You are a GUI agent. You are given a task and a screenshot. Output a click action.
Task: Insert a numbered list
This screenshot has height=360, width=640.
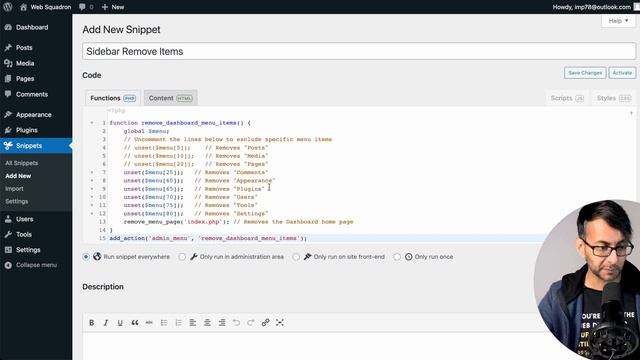[x=178, y=322]
